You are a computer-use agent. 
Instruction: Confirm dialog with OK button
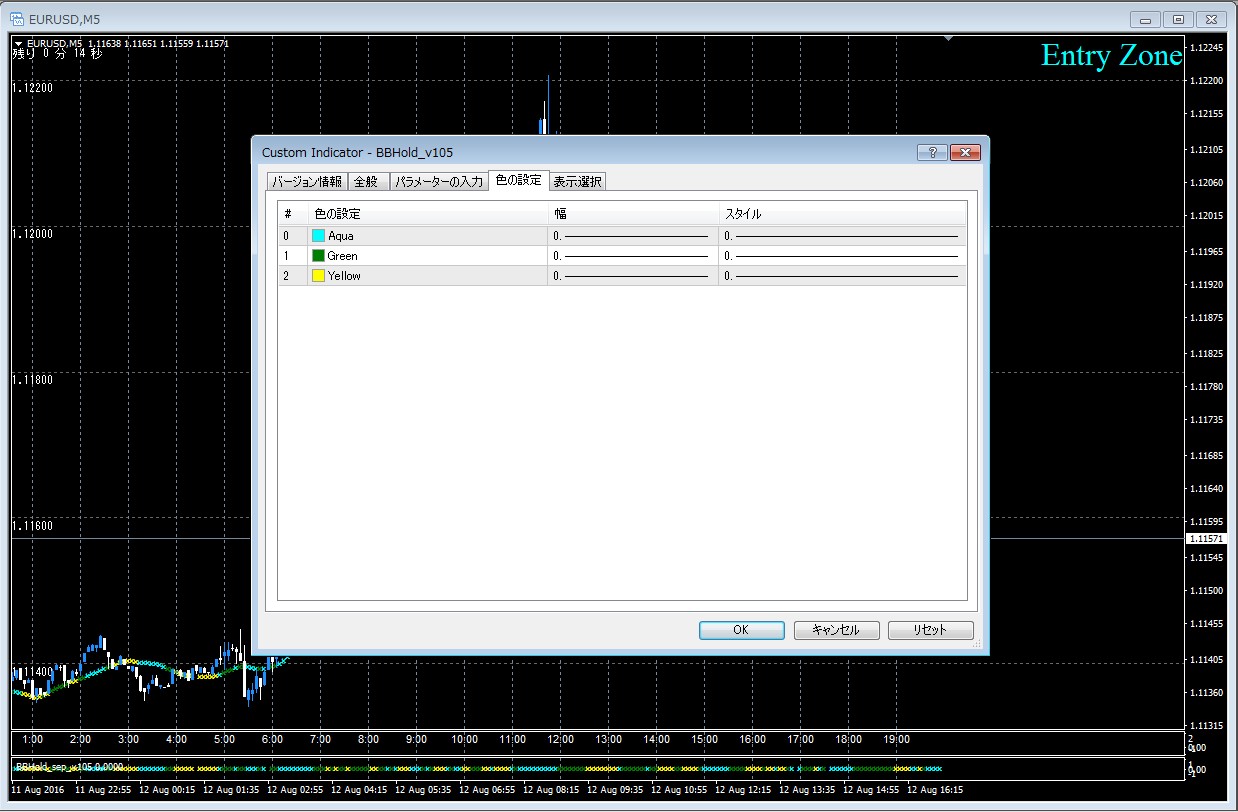pos(741,630)
